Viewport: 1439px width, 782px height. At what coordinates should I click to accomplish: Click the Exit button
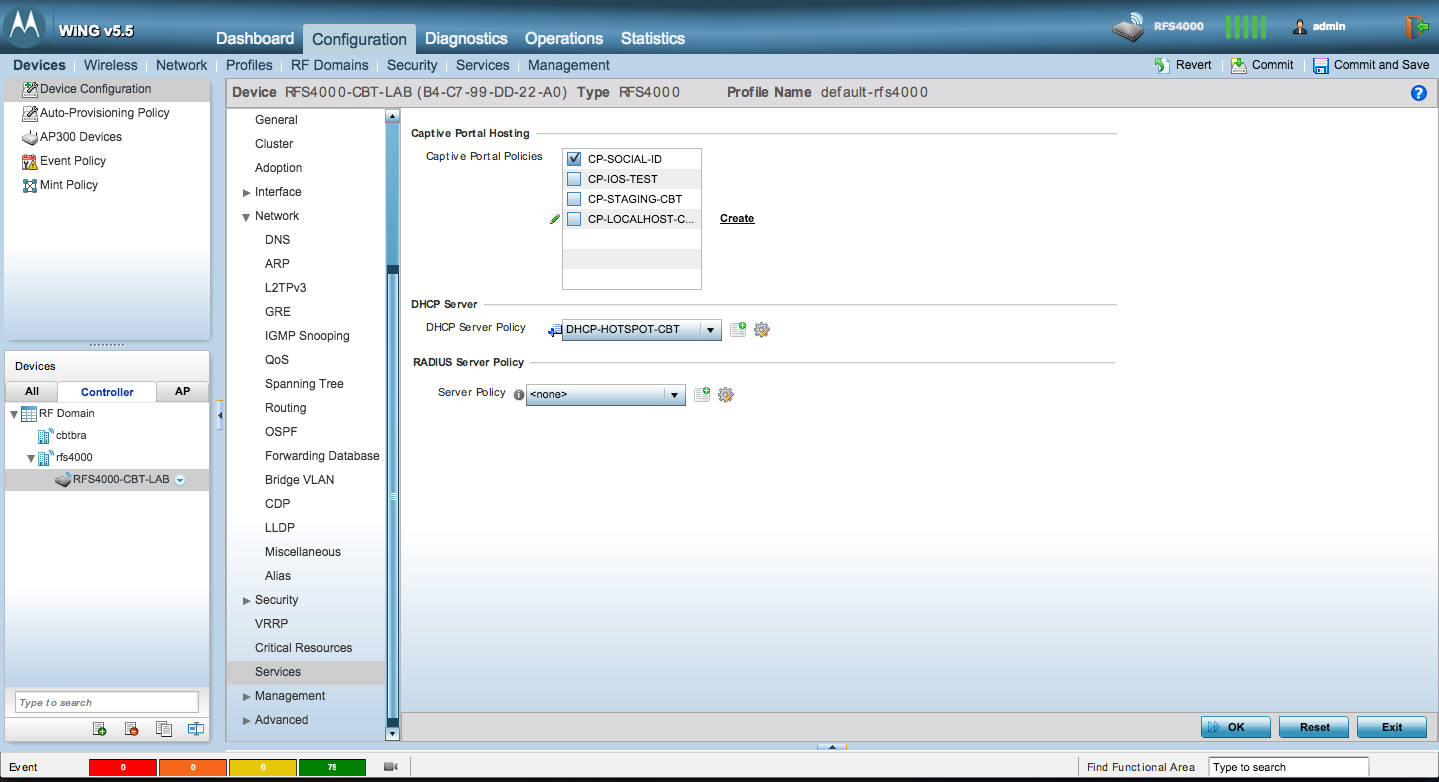click(1392, 727)
